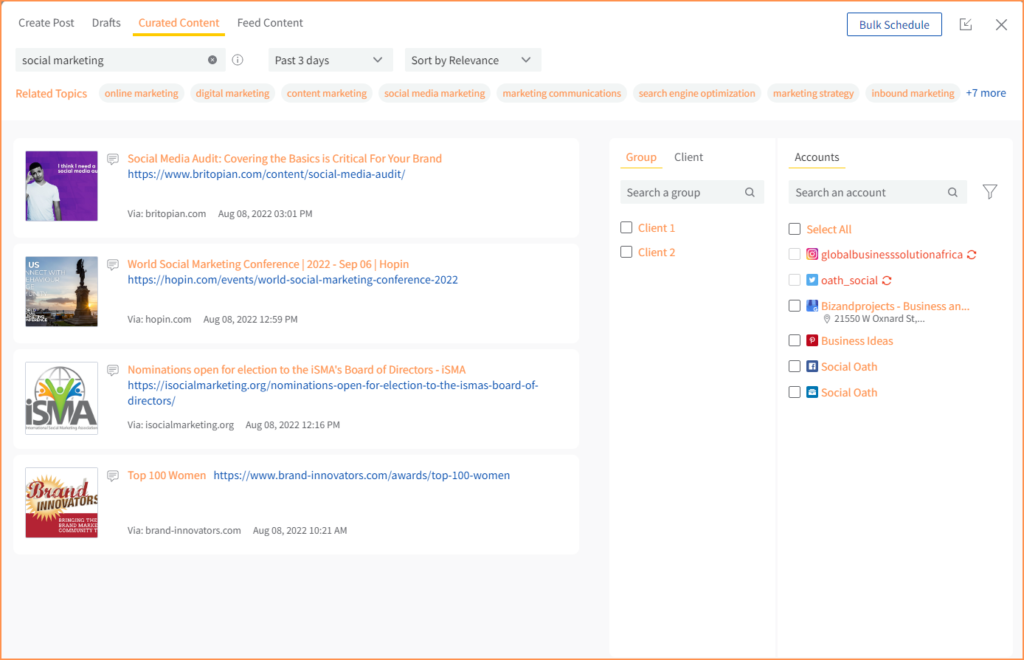1024x660 pixels.
Task: Switch to the Drafts tab
Action: (106, 23)
